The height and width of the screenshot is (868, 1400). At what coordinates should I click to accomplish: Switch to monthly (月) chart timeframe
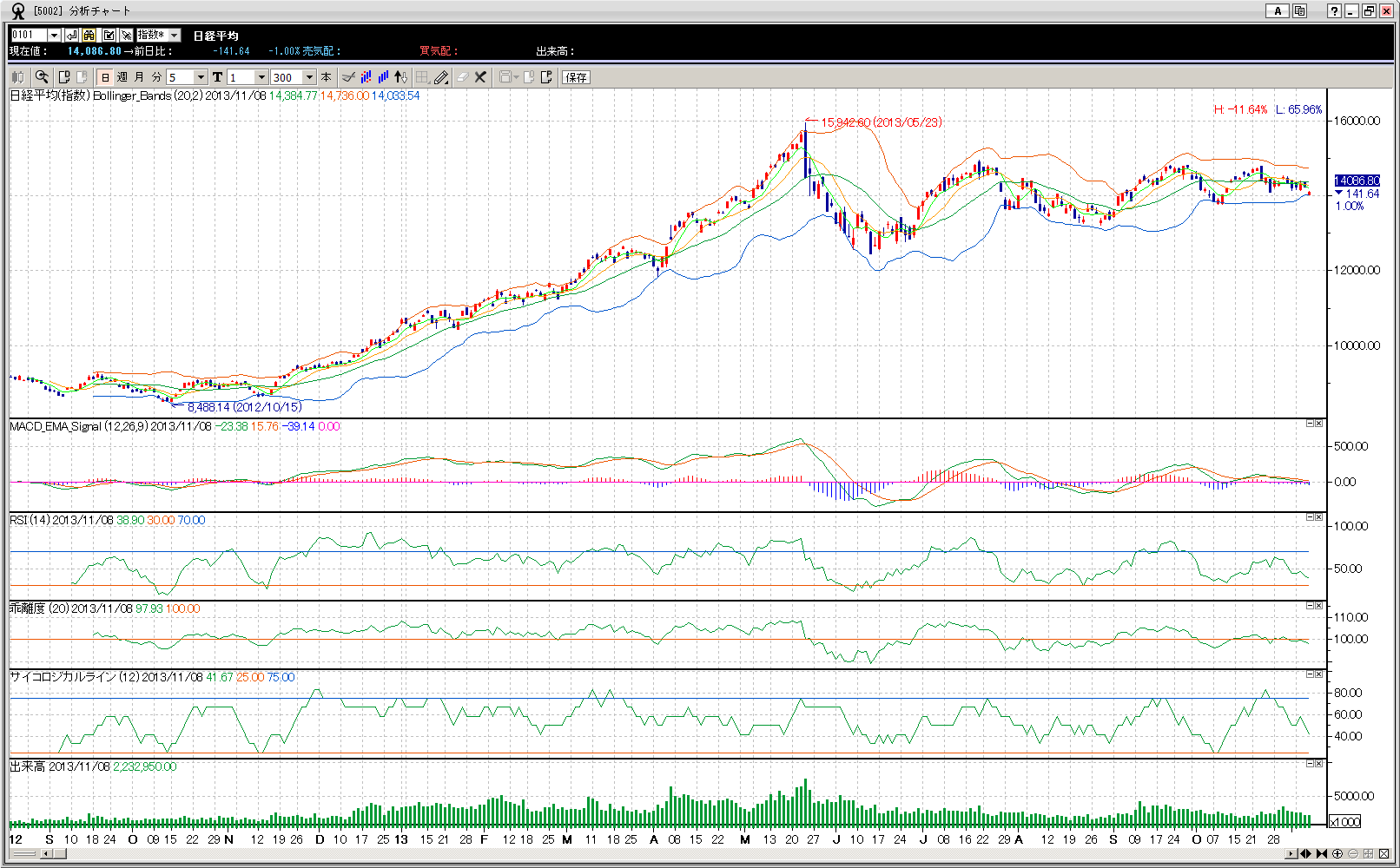139,77
